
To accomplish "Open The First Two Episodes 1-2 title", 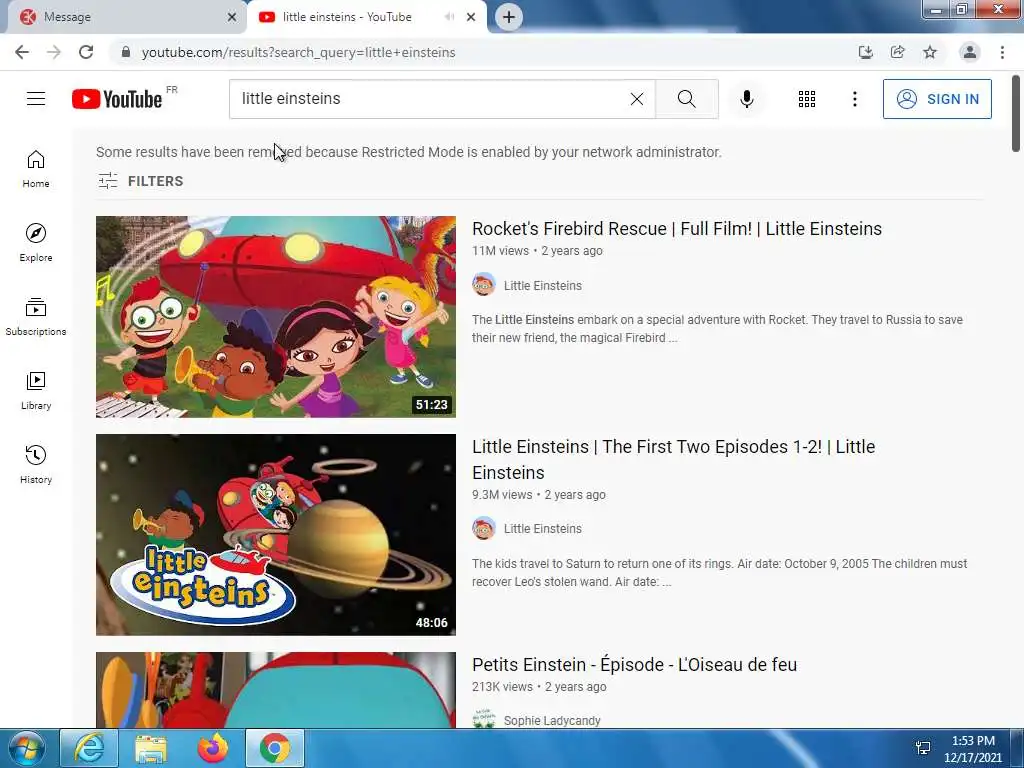I will 673,459.
